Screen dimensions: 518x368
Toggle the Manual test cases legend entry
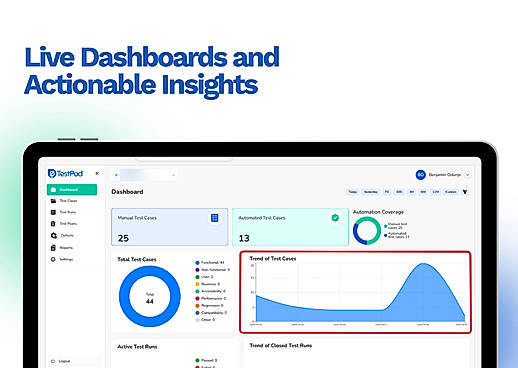coord(396,226)
